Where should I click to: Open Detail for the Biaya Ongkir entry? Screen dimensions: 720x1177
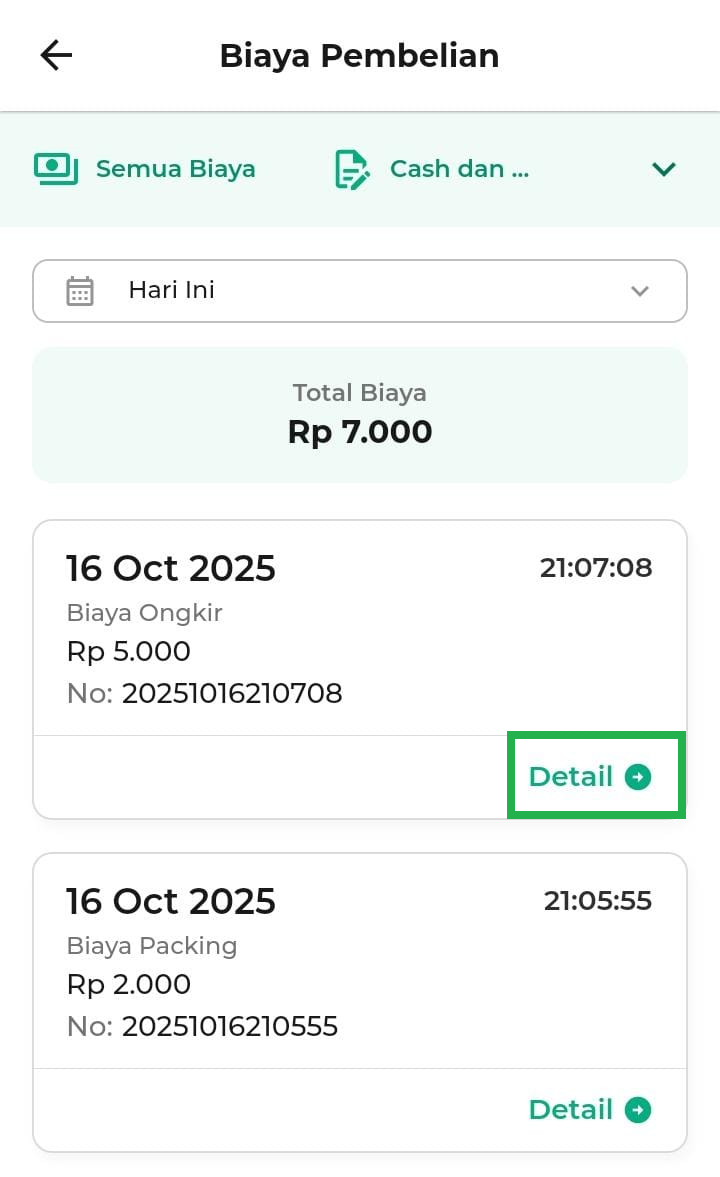pos(572,777)
